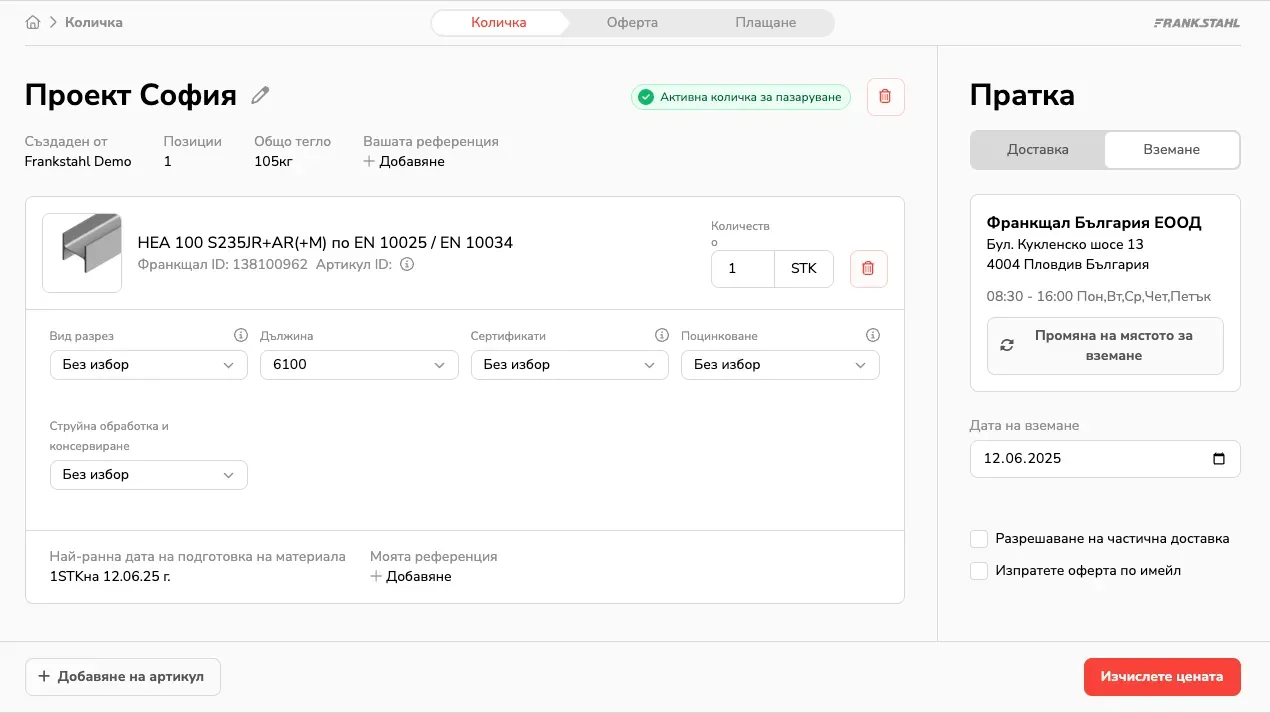The width and height of the screenshot is (1270, 713).
Task: Click 105кг total weight value
Action: [x=273, y=161]
